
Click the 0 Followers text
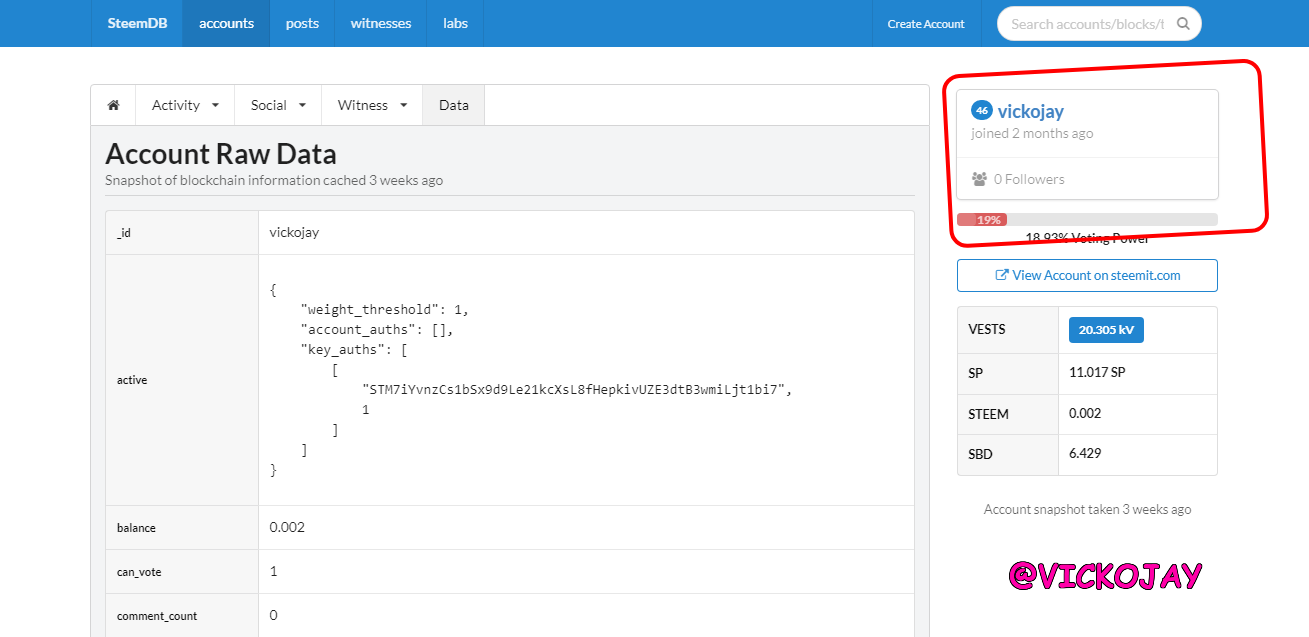[x=1029, y=179]
